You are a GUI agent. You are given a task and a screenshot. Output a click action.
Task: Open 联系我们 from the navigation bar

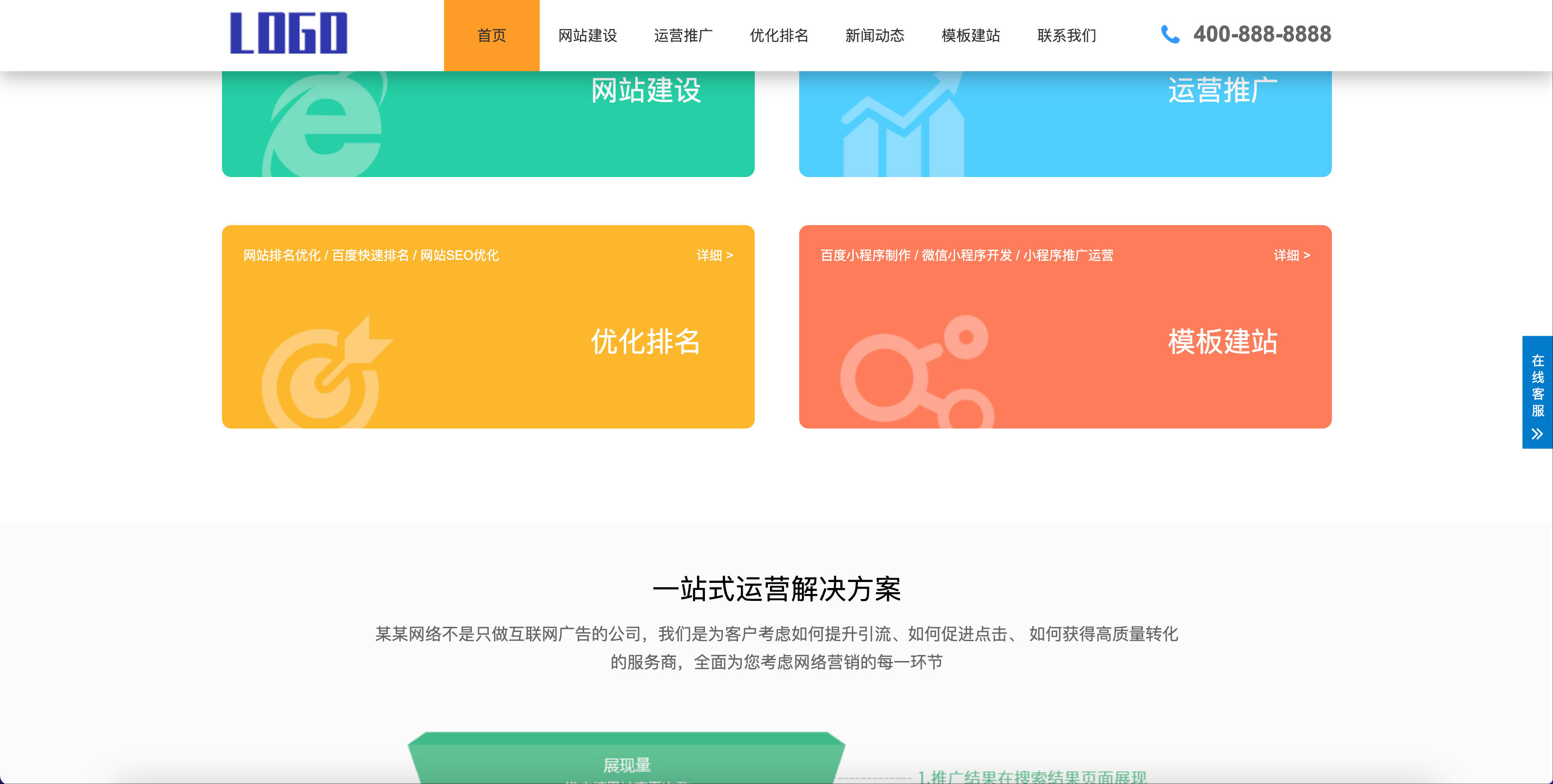tap(1066, 36)
